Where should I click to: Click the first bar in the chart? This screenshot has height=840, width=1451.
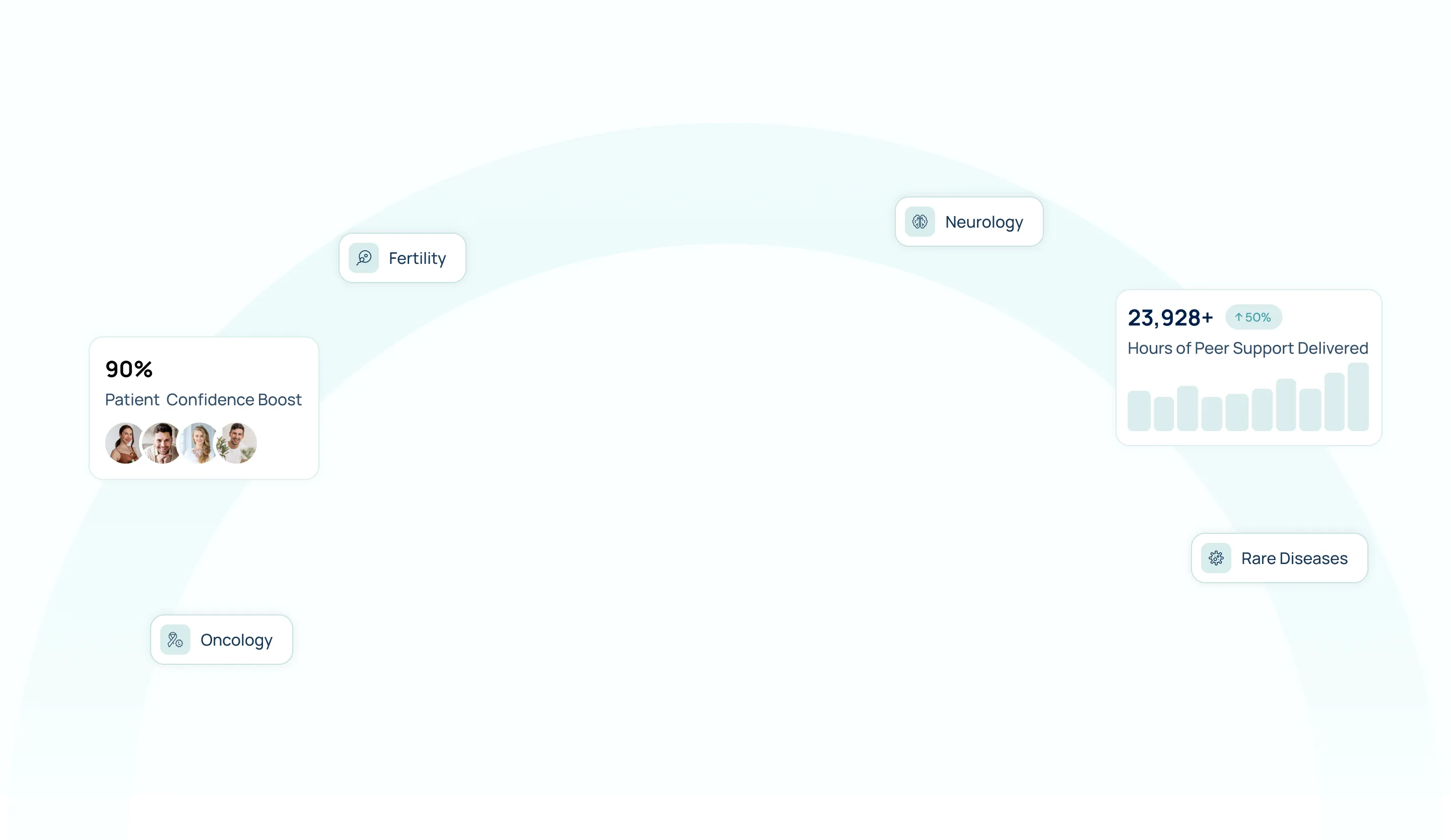pyautogui.click(x=1138, y=411)
